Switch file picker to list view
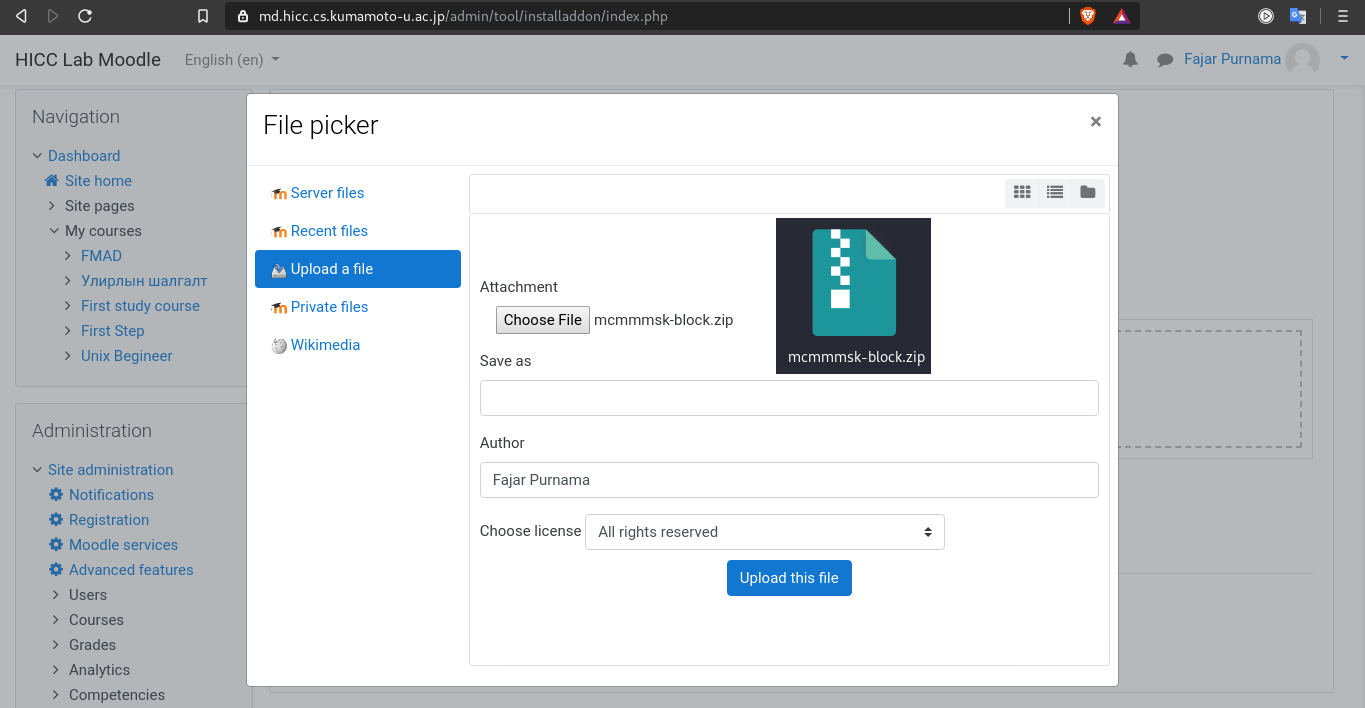The image size is (1365, 708). tap(1055, 192)
